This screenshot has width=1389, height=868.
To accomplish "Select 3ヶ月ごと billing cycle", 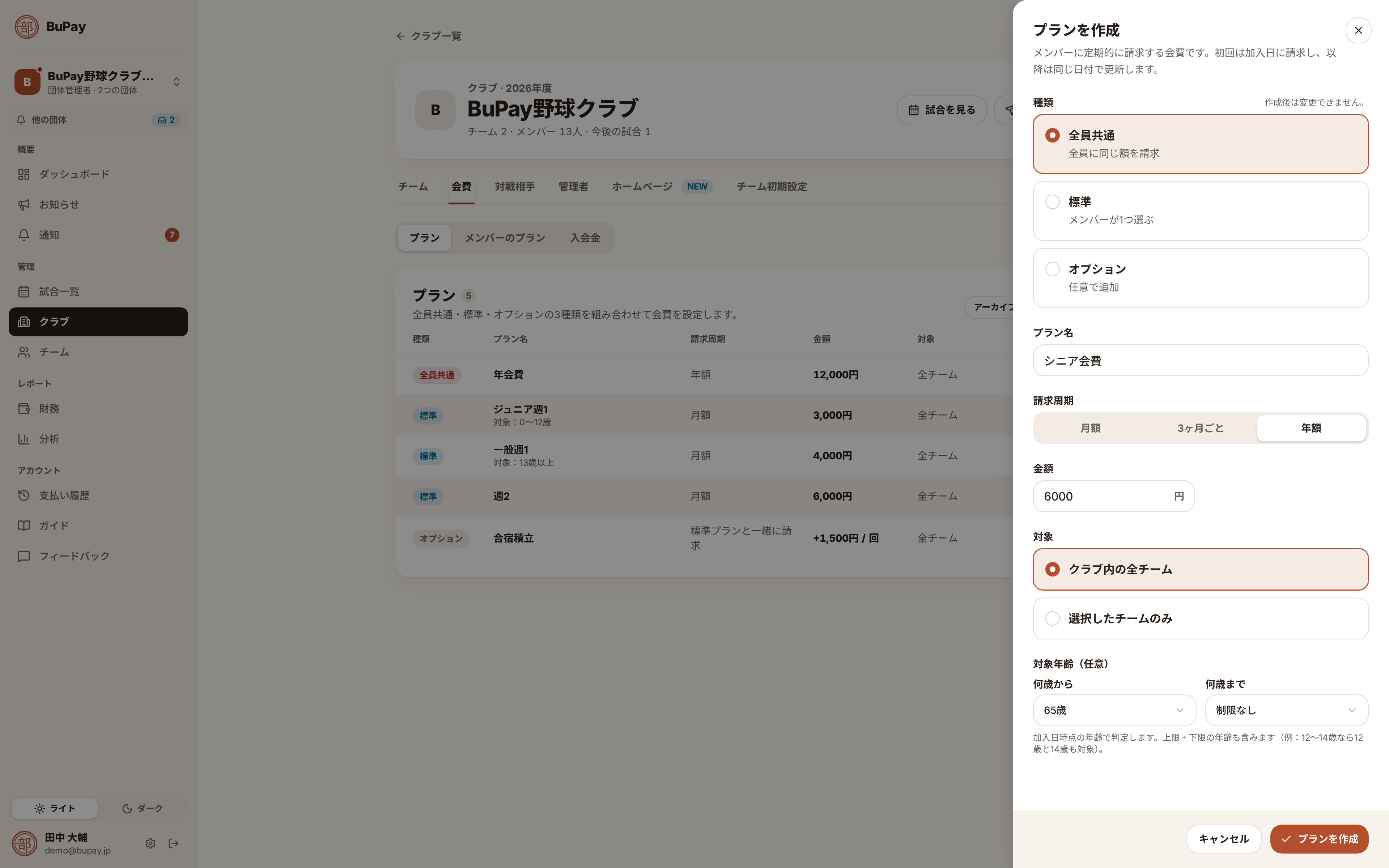I will (1200, 428).
